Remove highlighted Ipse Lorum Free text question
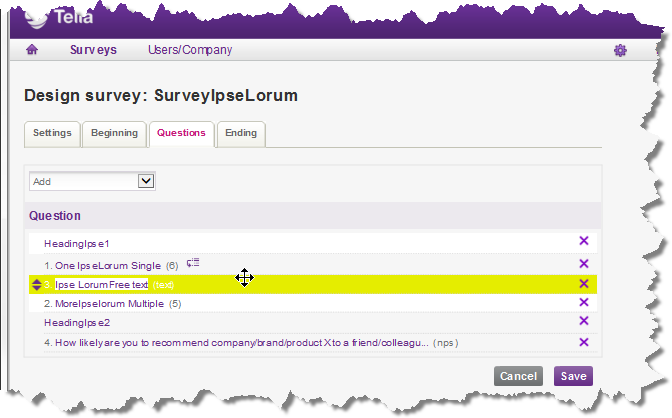The image size is (672, 418). tap(584, 284)
